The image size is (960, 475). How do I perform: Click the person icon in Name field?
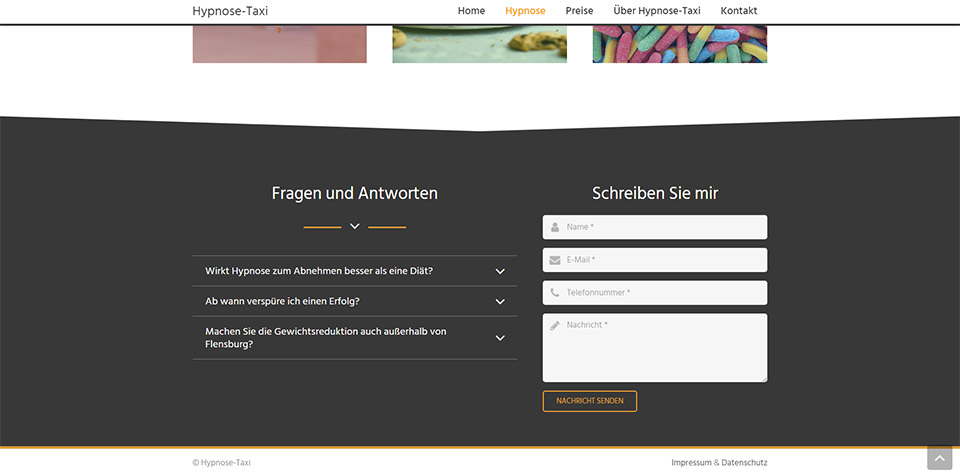click(555, 227)
